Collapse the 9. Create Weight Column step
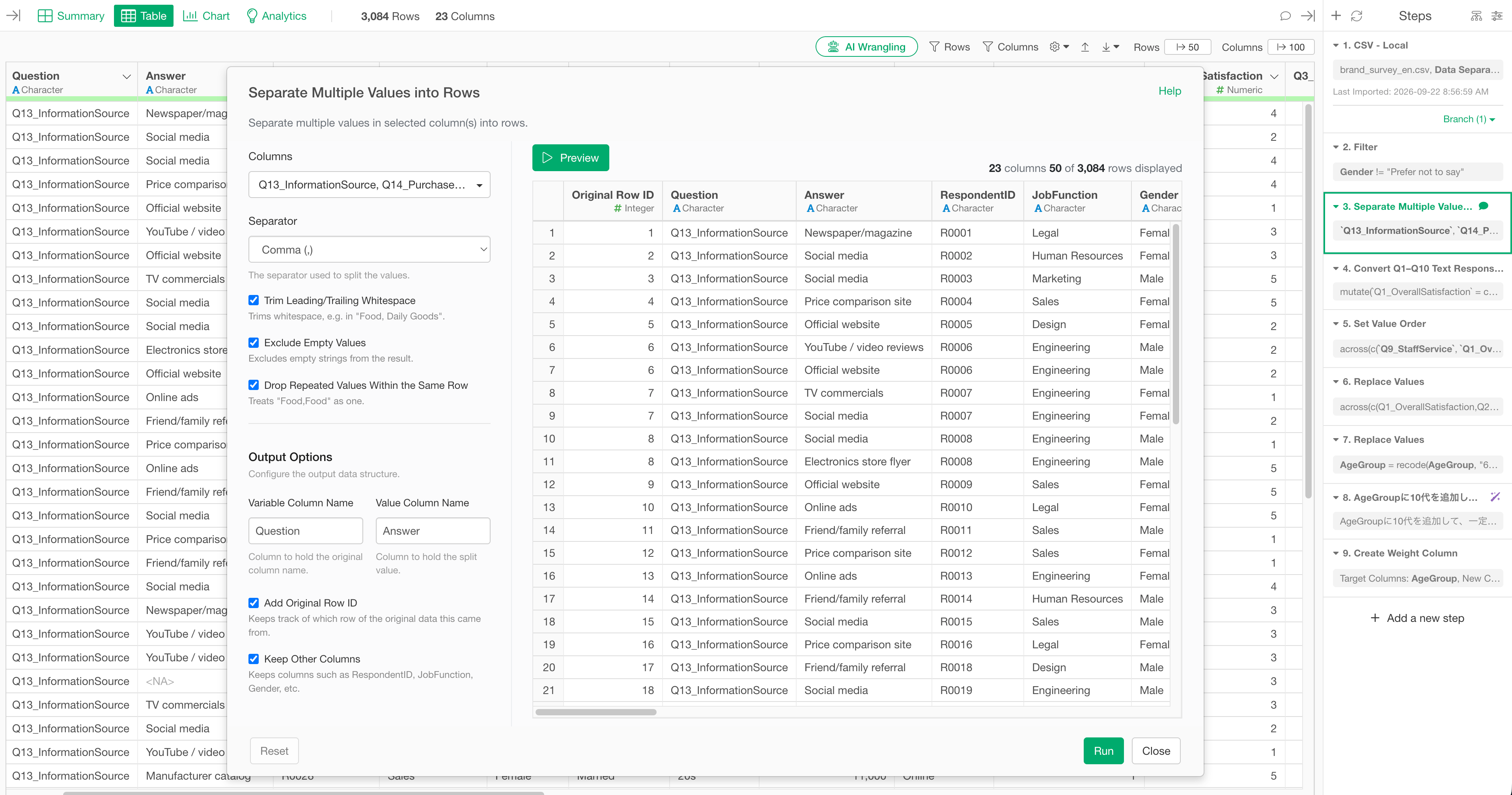 1336,553
